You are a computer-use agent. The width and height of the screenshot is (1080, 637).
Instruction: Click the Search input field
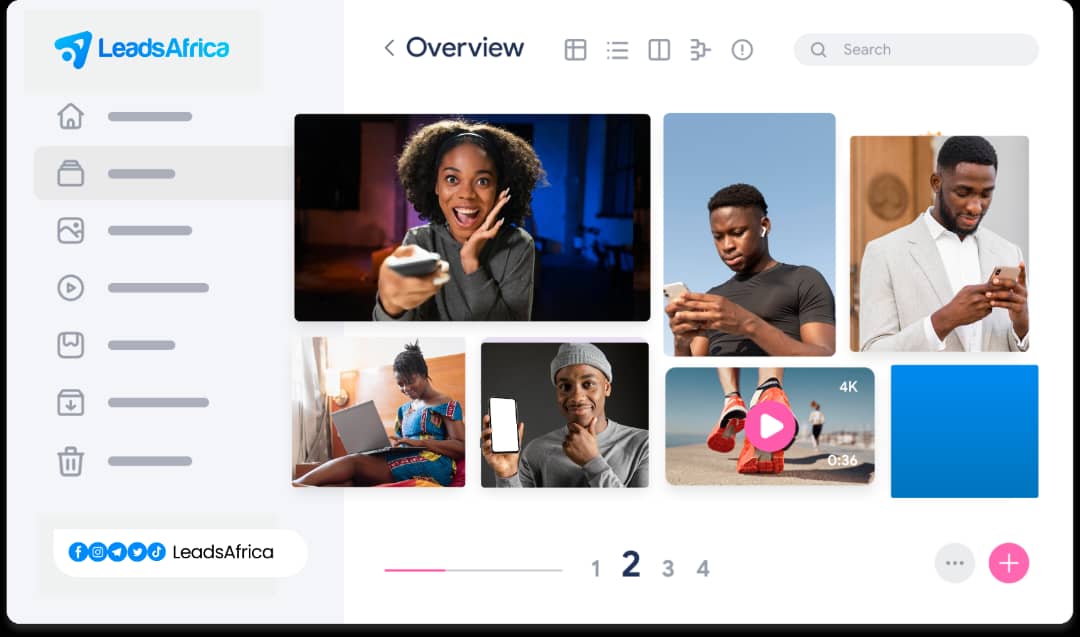(x=930, y=50)
